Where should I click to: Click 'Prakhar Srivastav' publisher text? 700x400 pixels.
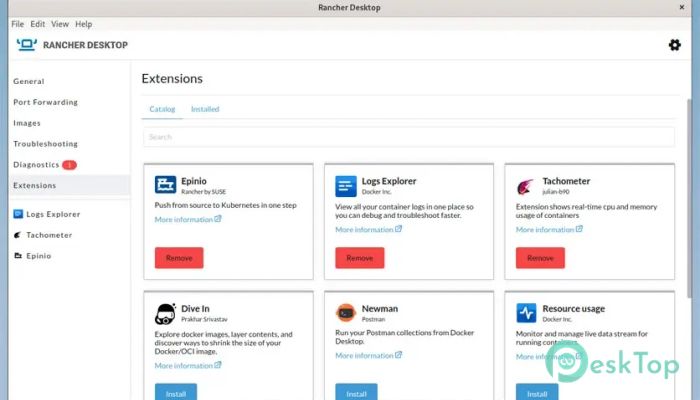204,319
